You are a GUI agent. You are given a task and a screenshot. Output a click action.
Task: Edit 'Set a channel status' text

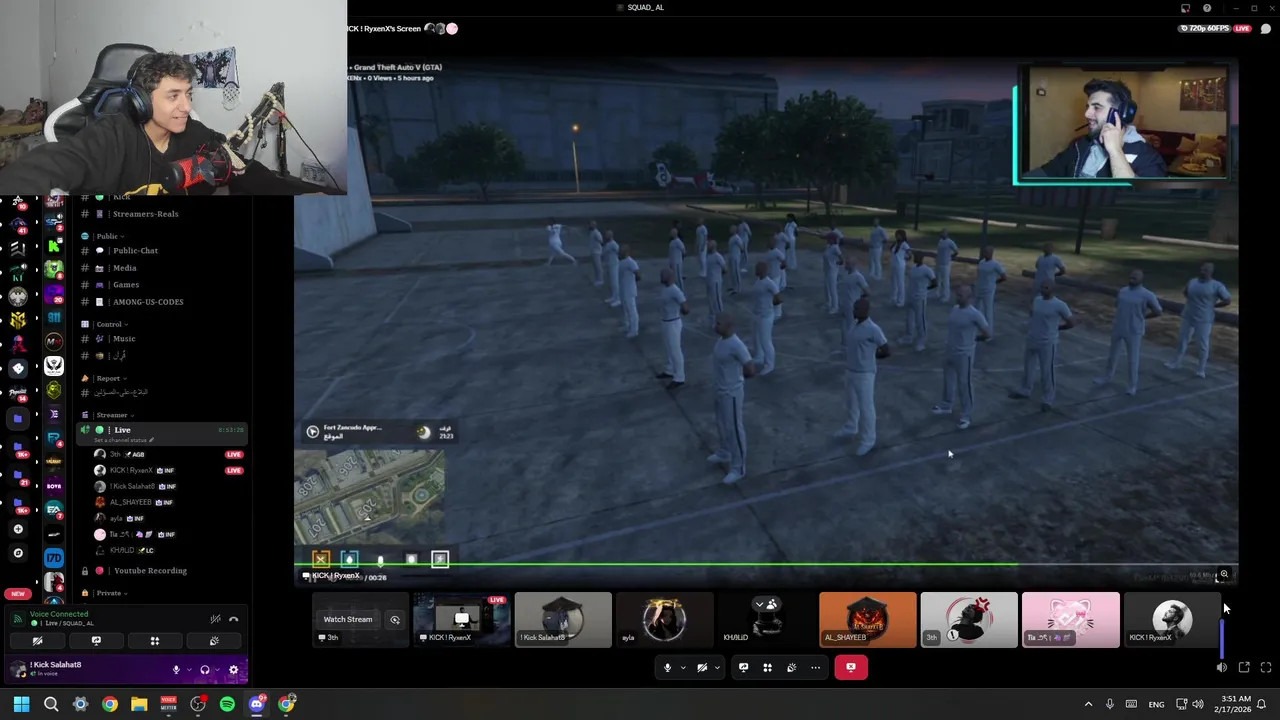tap(124, 441)
